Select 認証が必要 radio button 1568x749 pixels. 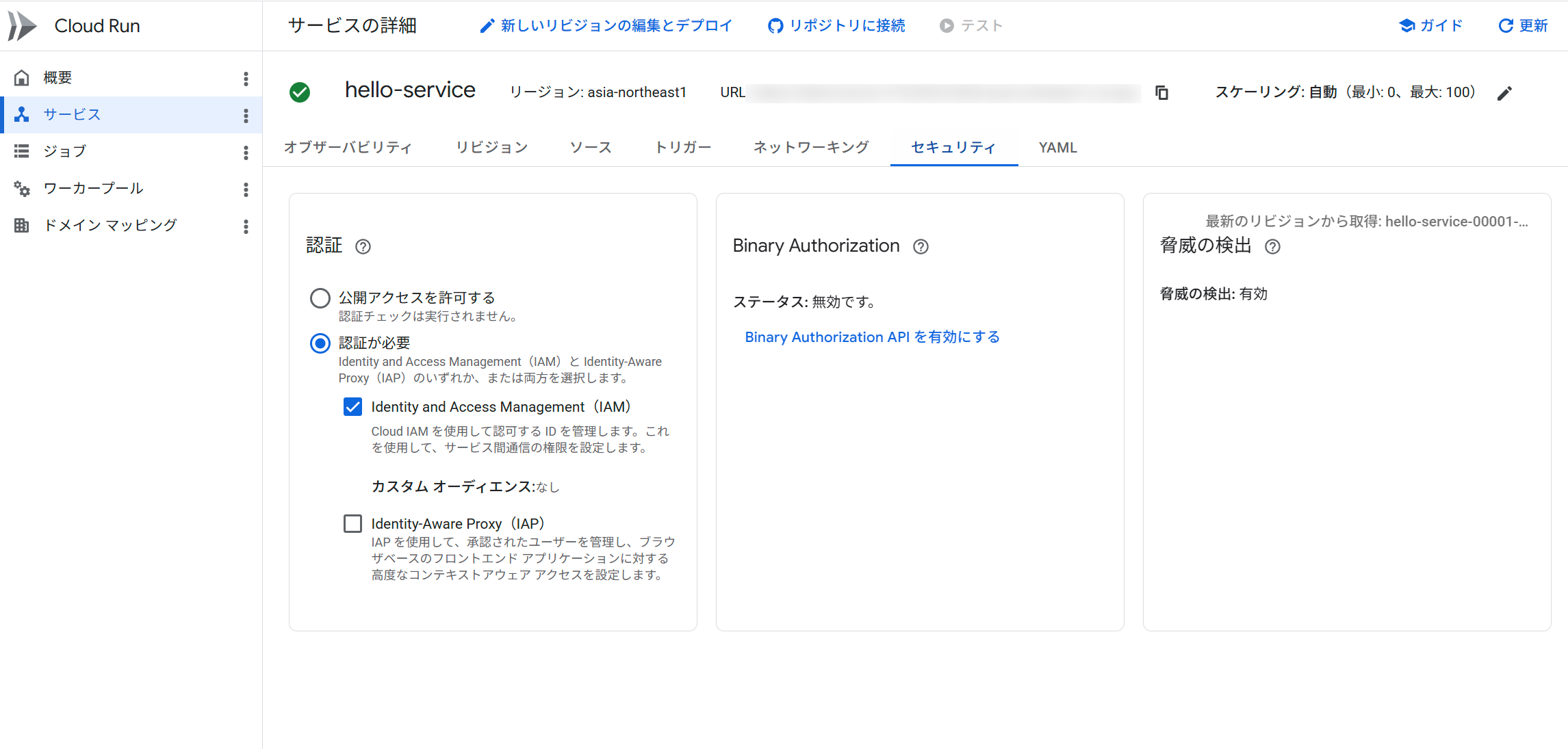pos(320,343)
